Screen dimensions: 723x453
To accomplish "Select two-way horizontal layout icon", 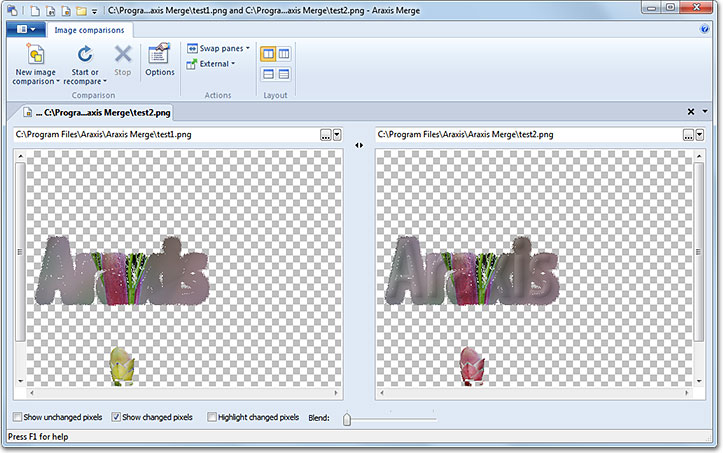I will point(268,74).
